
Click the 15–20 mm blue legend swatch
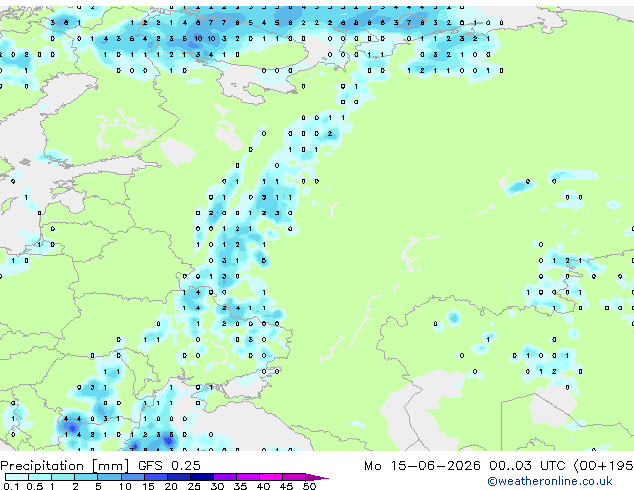point(155,477)
